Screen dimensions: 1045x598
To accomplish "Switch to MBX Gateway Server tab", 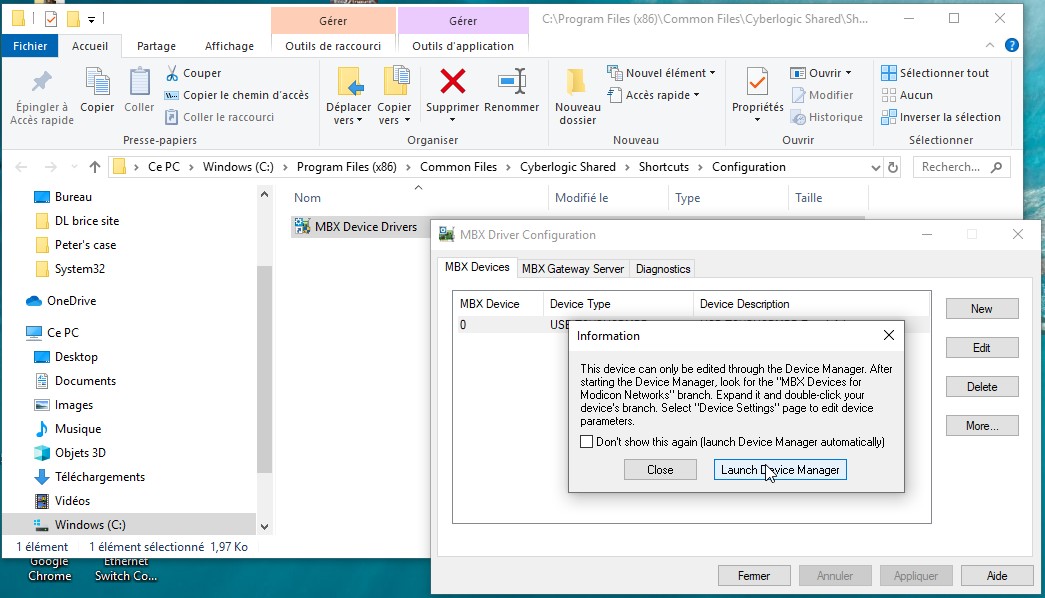I will click(572, 269).
